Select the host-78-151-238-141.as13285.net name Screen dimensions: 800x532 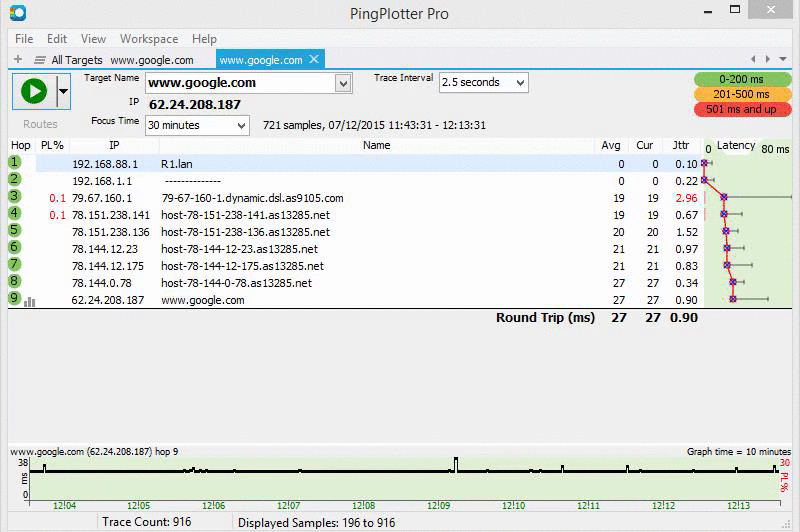point(245,215)
